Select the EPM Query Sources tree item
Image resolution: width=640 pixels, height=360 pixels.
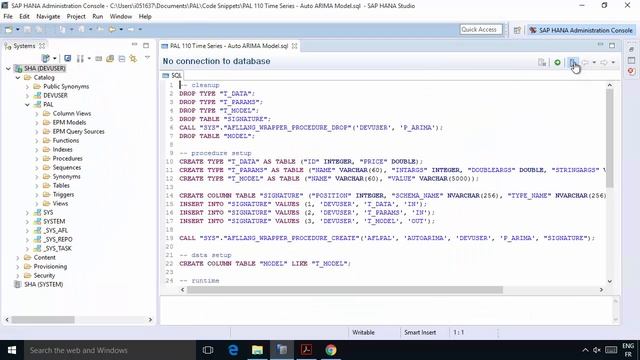(x=78, y=131)
